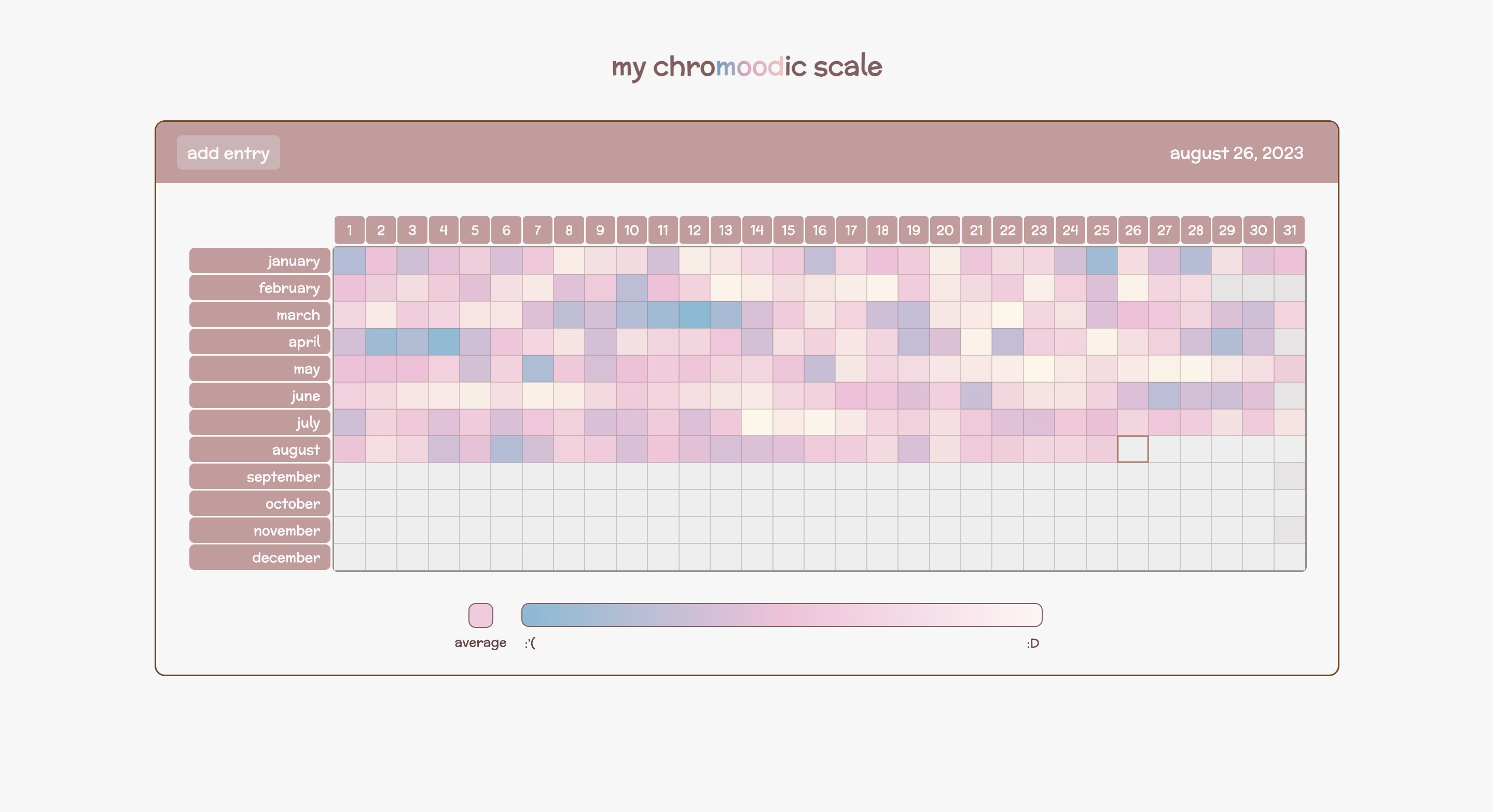
Task: Click the average mood color swatch
Action: tap(480, 615)
